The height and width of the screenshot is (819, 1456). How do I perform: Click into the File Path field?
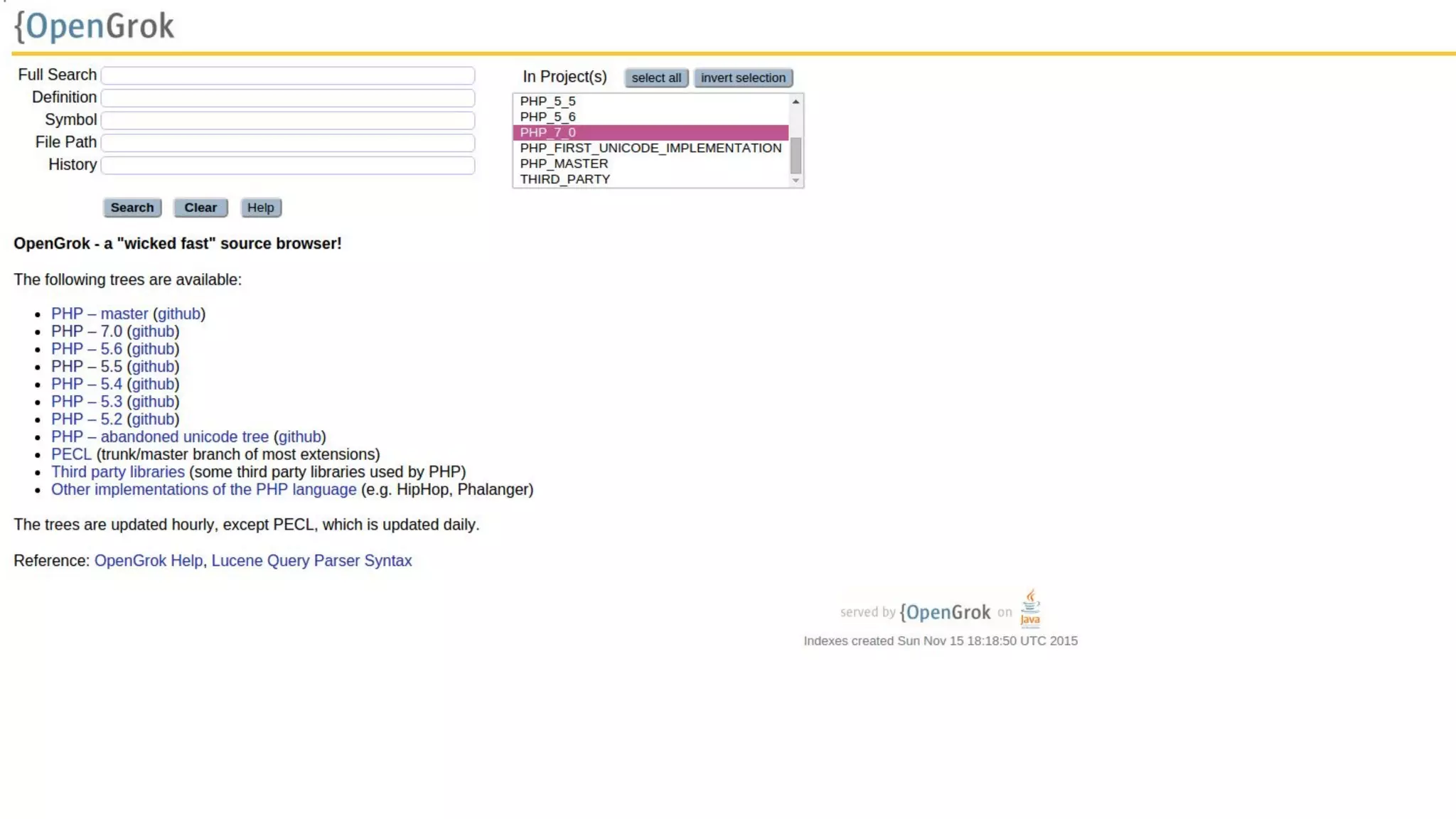coord(288,143)
